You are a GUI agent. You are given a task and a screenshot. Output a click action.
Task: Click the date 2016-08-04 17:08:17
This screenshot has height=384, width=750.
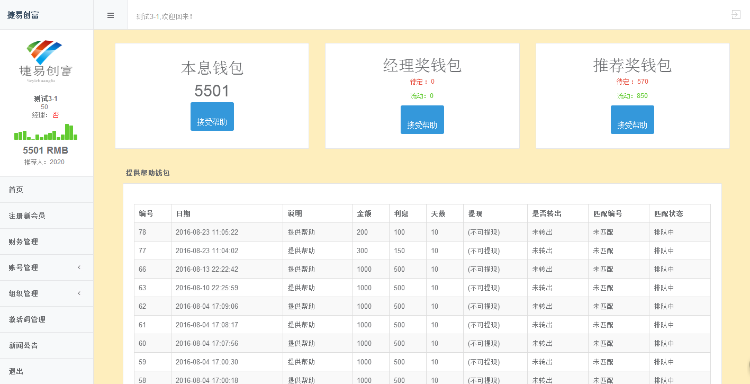coord(207,325)
